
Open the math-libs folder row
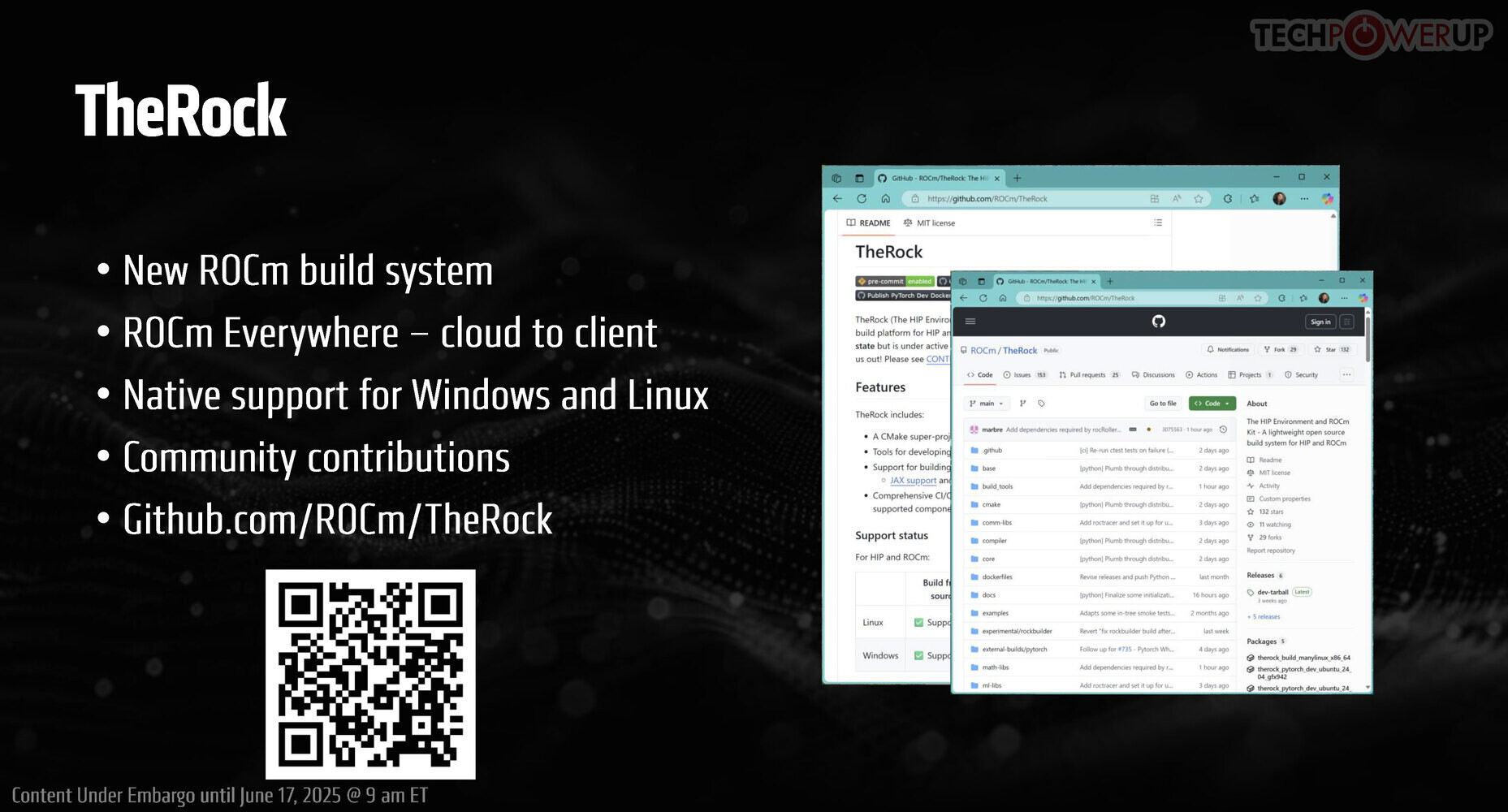coord(1100,667)
